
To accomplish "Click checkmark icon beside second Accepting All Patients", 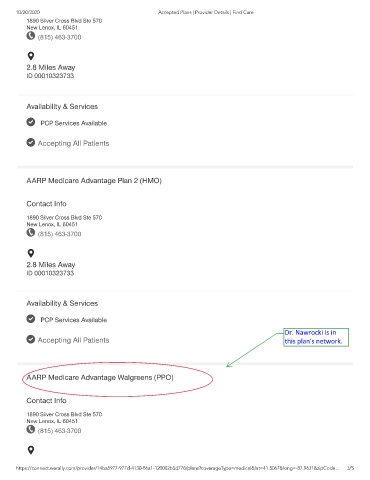I will pyautogui.click(x=31, y=339).
